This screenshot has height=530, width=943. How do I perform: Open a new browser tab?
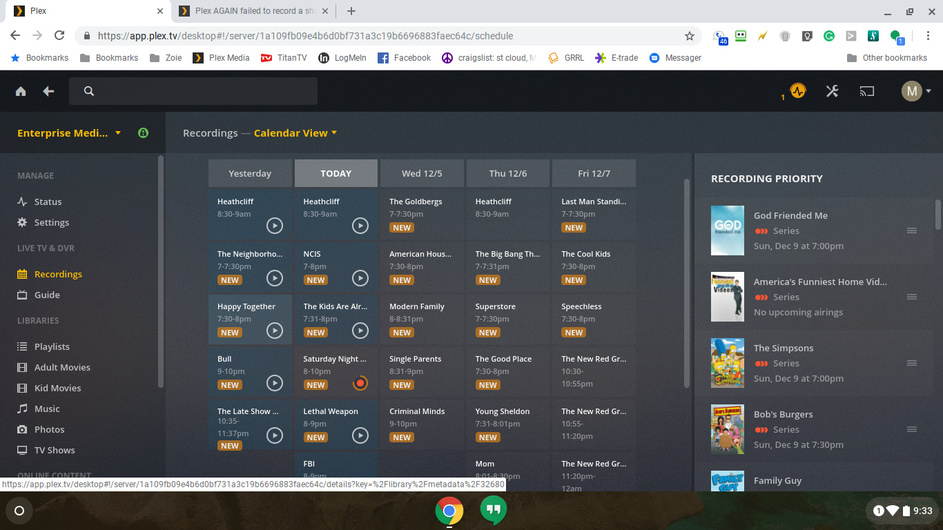pos(351,11)
